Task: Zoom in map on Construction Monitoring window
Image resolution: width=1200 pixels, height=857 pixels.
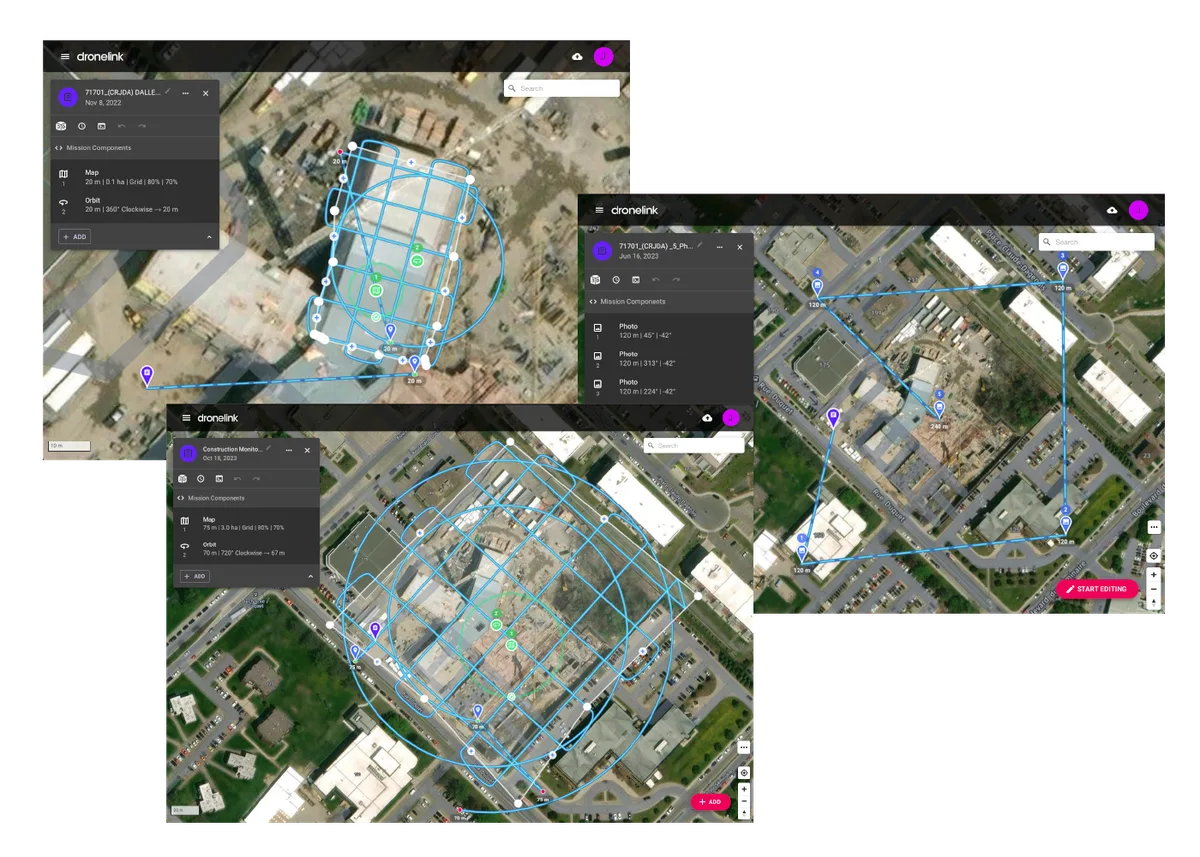Action: (x=744, y=789)
